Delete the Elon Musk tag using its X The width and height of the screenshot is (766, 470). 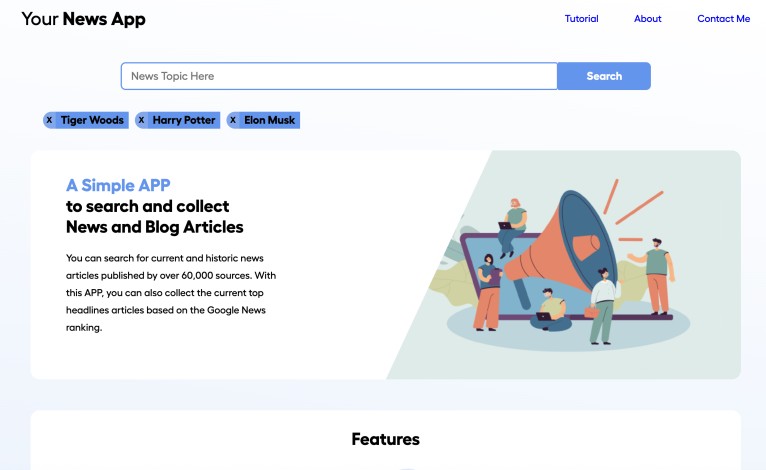click(233, 120)
